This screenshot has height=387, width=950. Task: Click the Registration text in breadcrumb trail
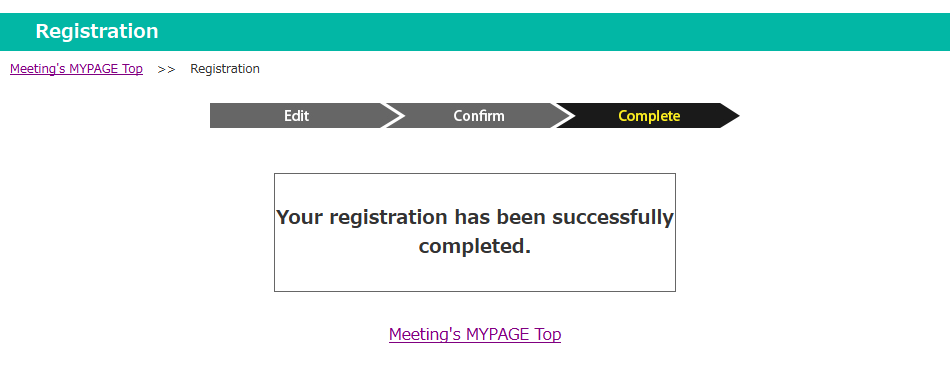point(225,69)
